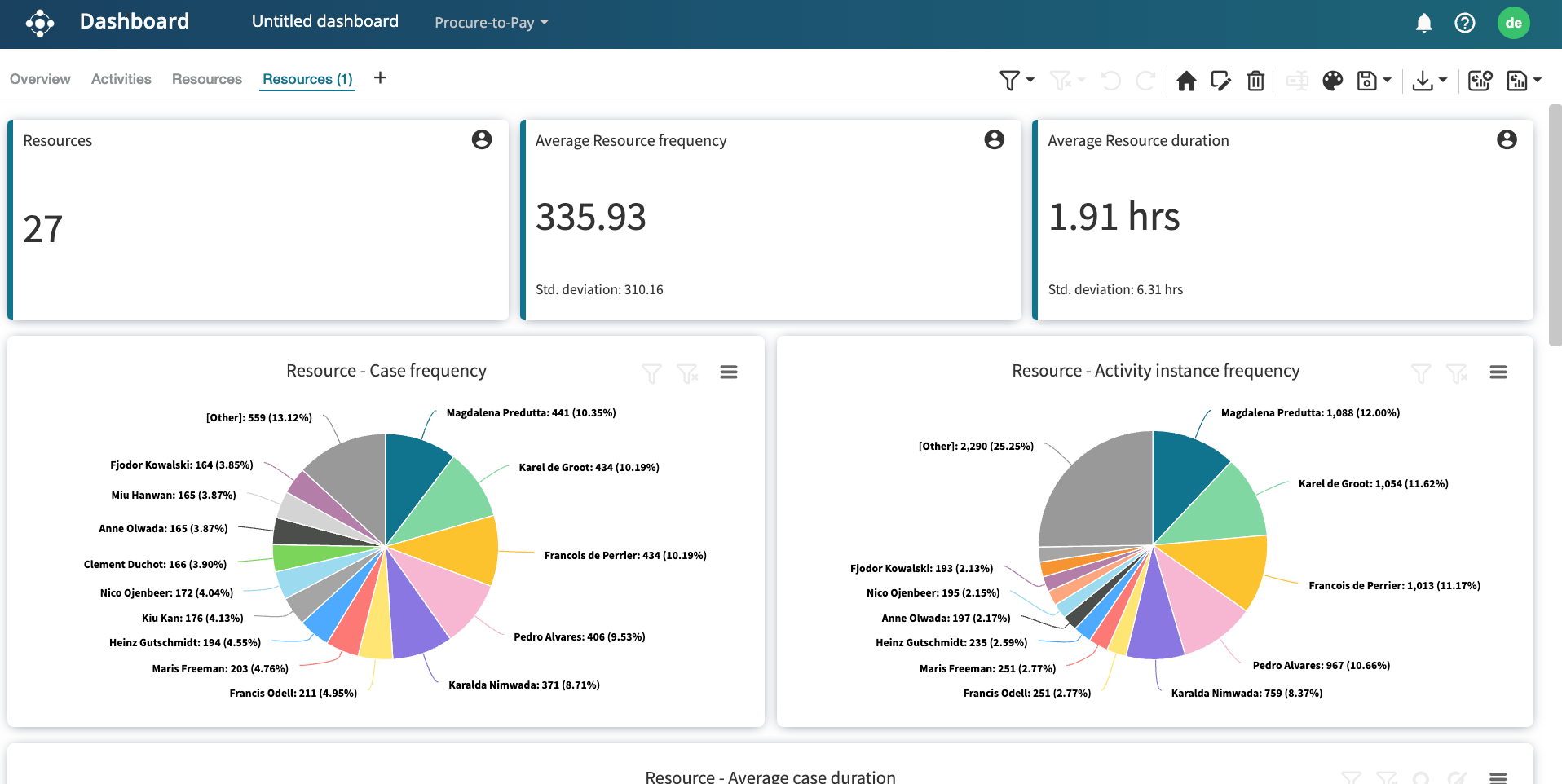This screenshot has width=1562, height=784.
Task: Click the home icon in toolbar
Action: [1186, 81]
